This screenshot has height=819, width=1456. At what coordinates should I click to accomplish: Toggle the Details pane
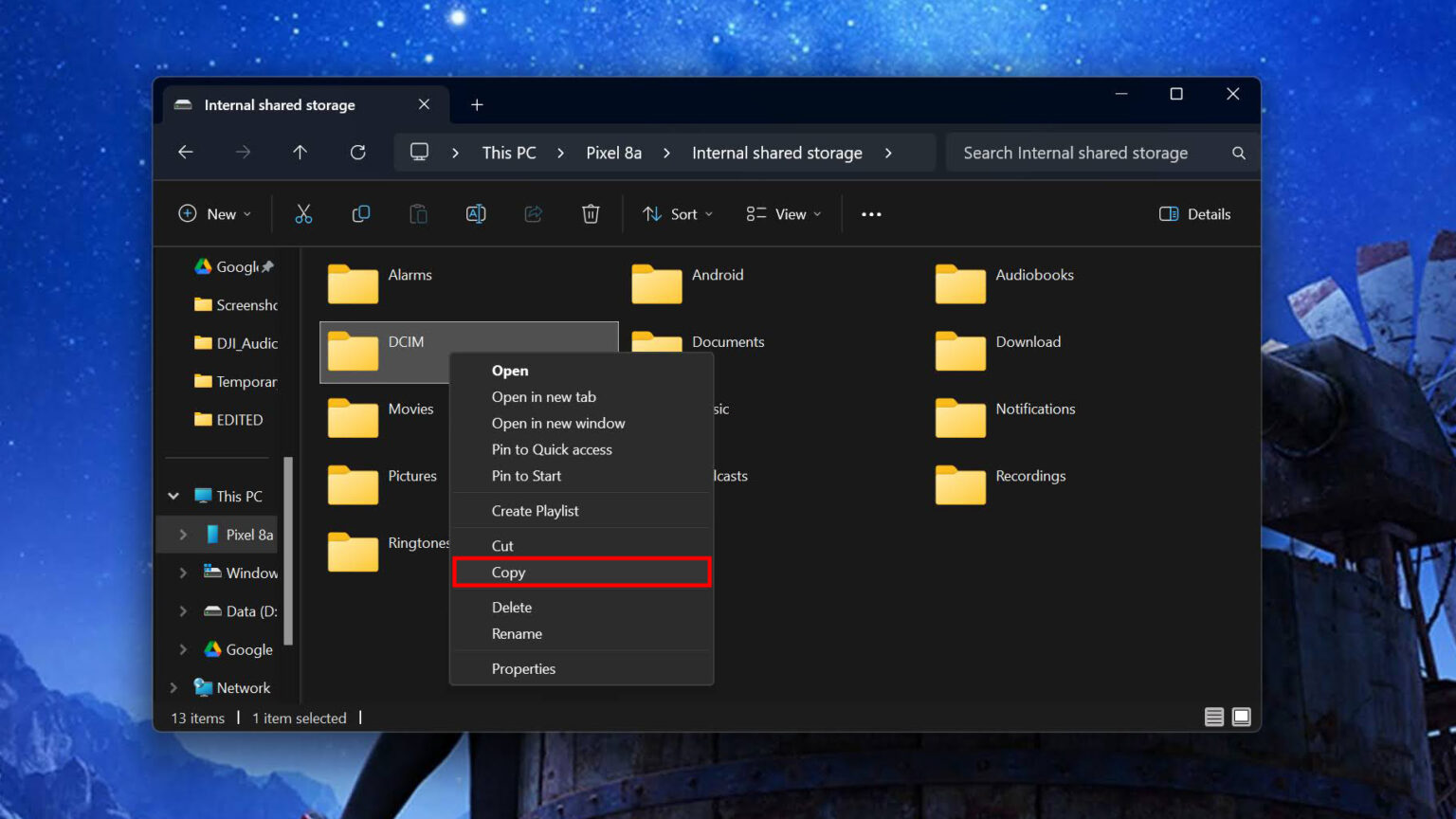[1194, 213]
